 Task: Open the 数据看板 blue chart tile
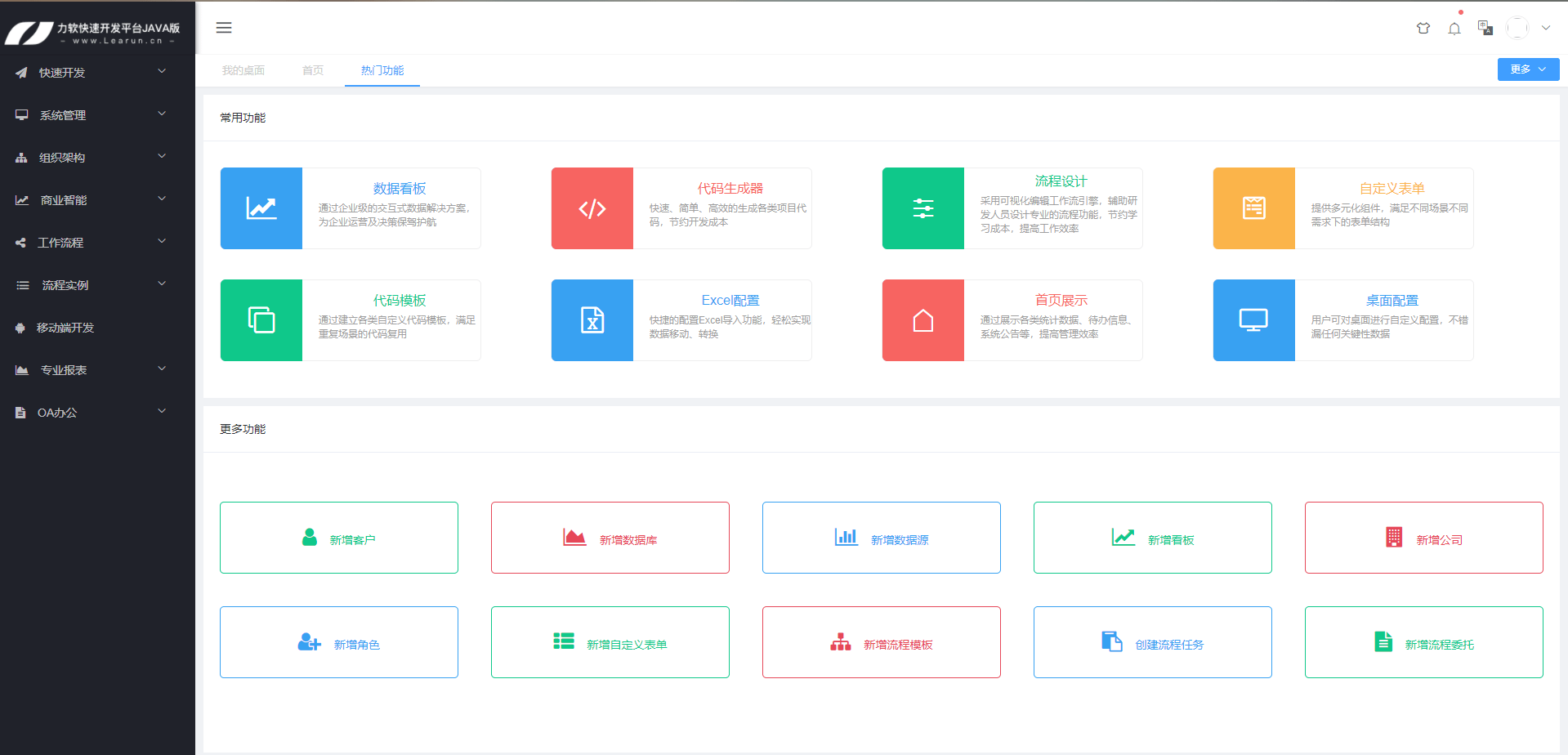pyautogui.click(x=261, y=208)
